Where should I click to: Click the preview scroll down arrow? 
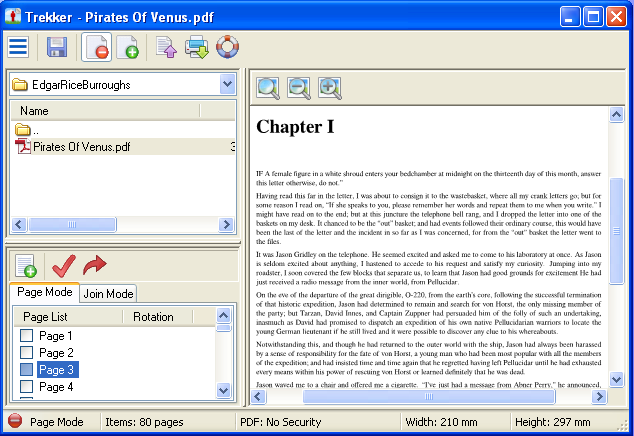tap(616, 379)
